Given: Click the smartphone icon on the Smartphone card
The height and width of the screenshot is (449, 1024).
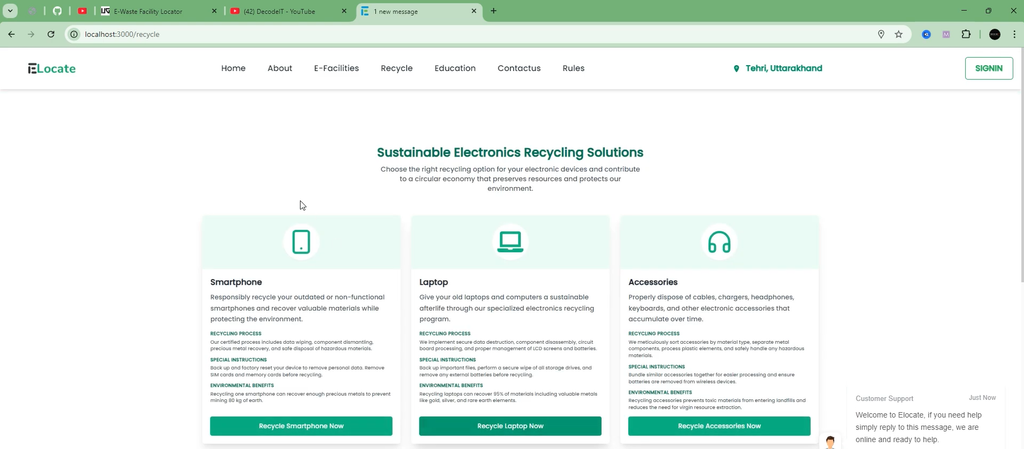Looking at the screenshot, I should coord(301,242).
